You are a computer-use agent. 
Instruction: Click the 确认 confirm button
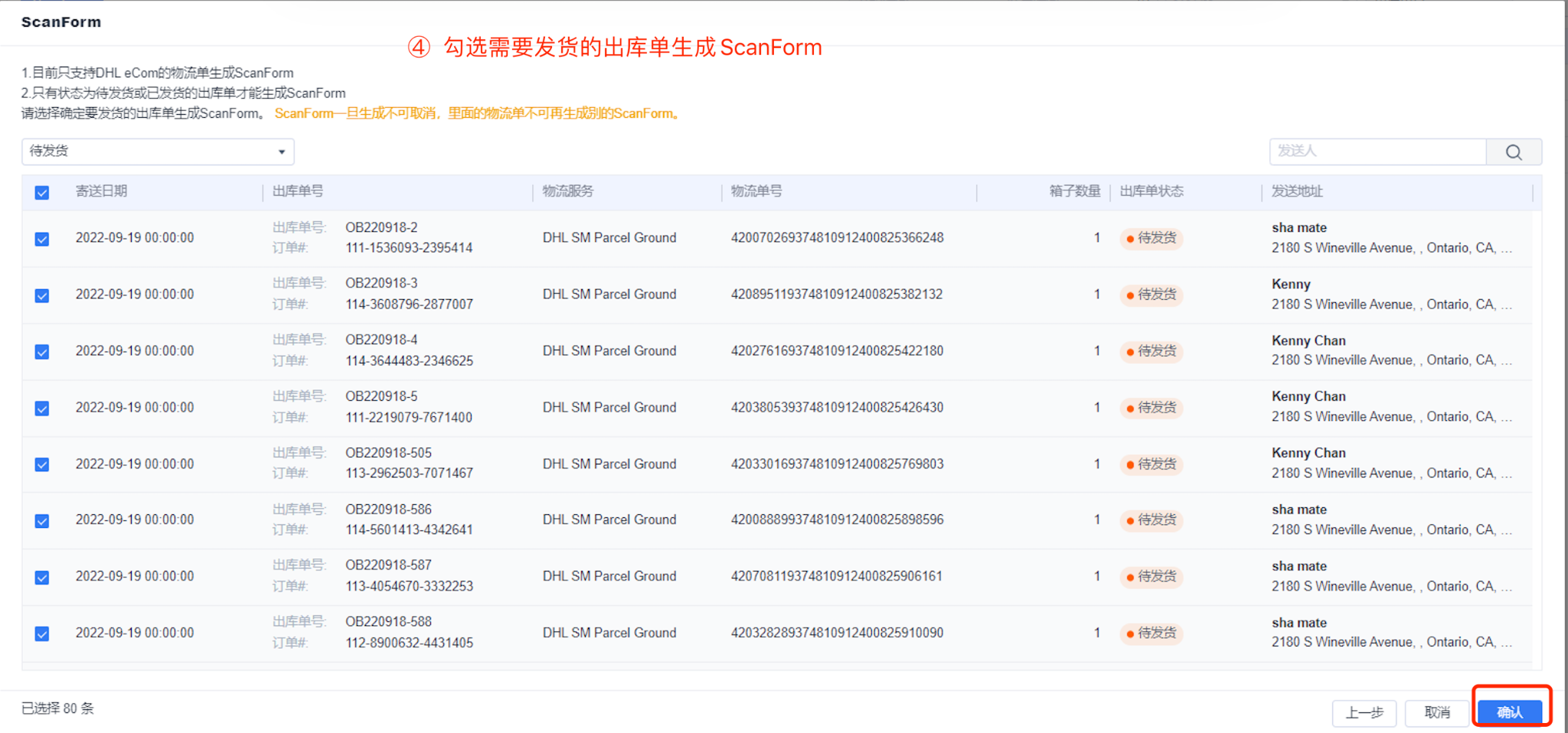pyautogui.click(x=1510, y=712)
